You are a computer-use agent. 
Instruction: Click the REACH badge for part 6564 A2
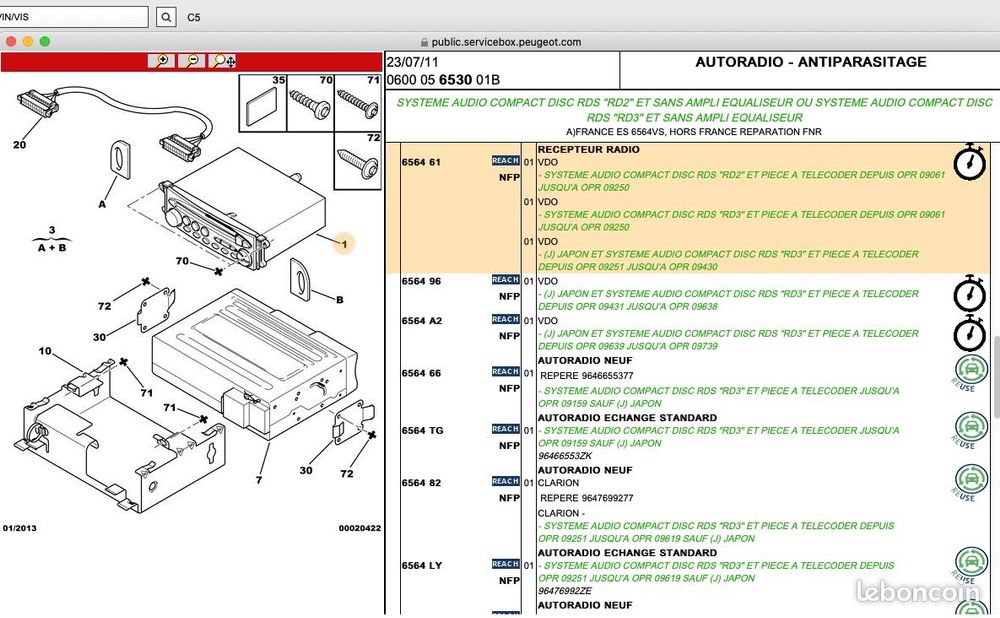(x=505, y=320)
